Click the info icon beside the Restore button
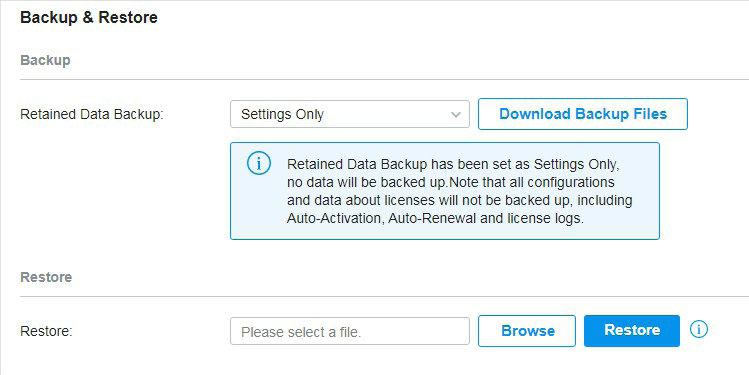 coord(699,330)
